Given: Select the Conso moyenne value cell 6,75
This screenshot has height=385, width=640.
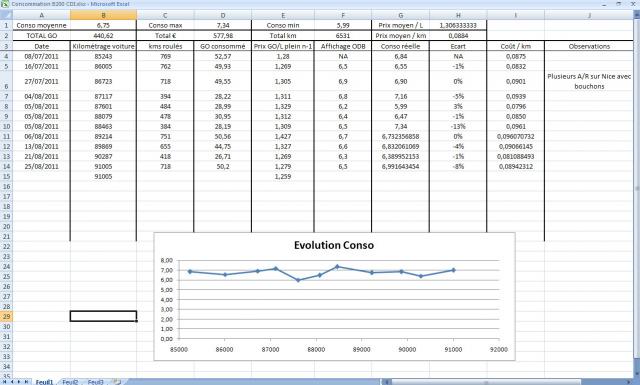Looking at the screenshot, I should click(x=103, y=25).
